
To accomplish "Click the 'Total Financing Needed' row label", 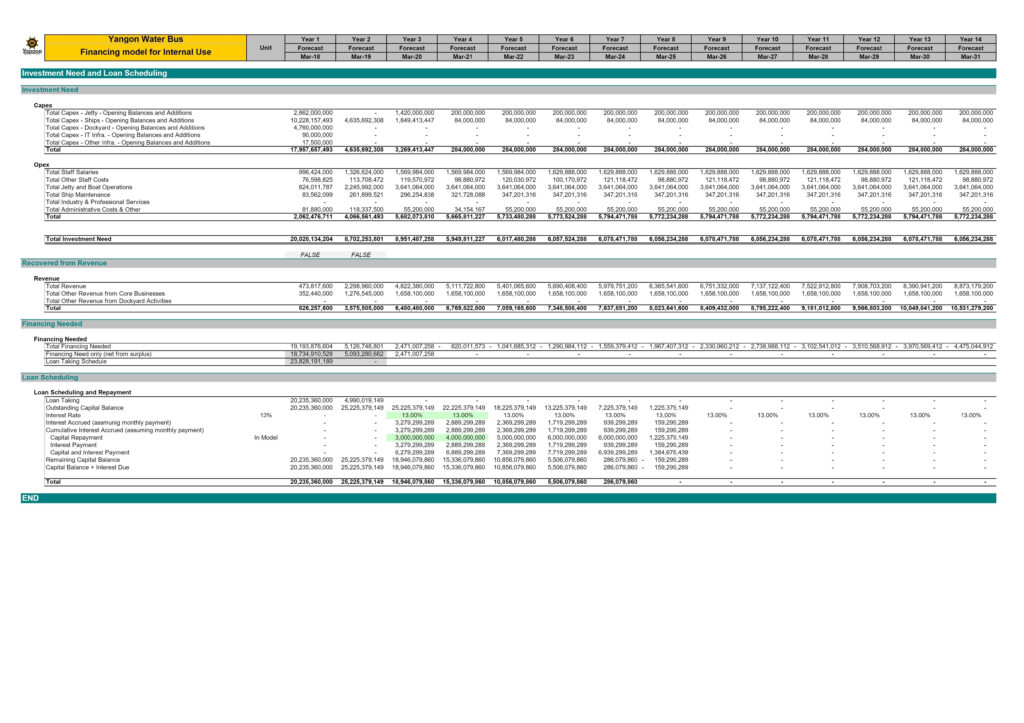I will (x=78, y=346).
